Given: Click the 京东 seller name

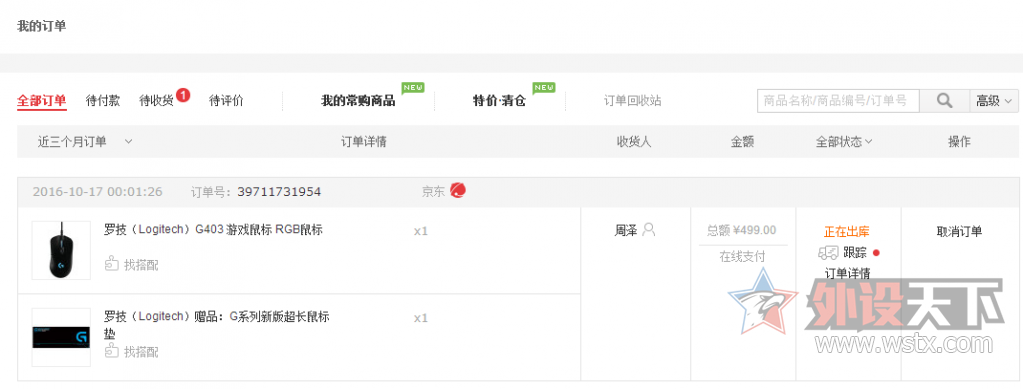Looking at the screenshot, I should click(x=433, y=191).
